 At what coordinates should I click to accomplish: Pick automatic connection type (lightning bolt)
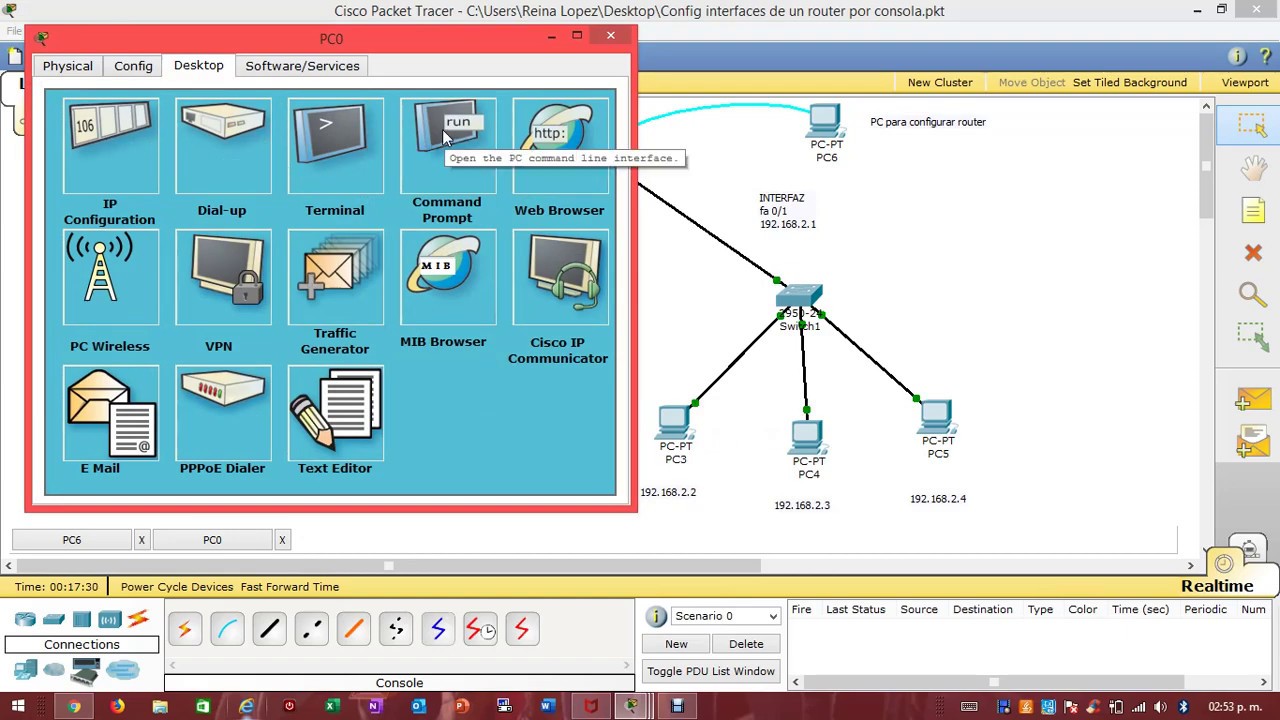point(185,629)
